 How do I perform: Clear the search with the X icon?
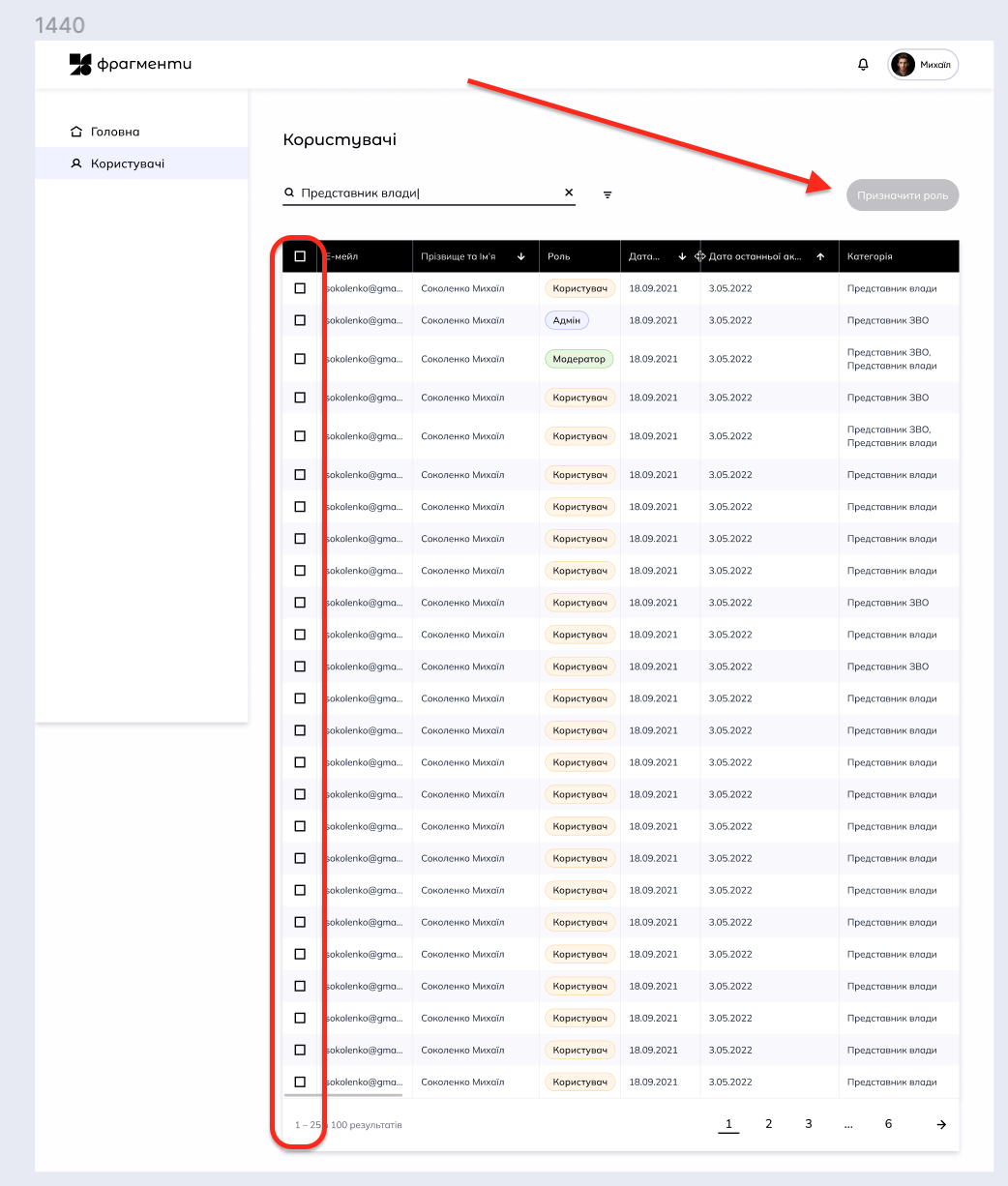569,193
